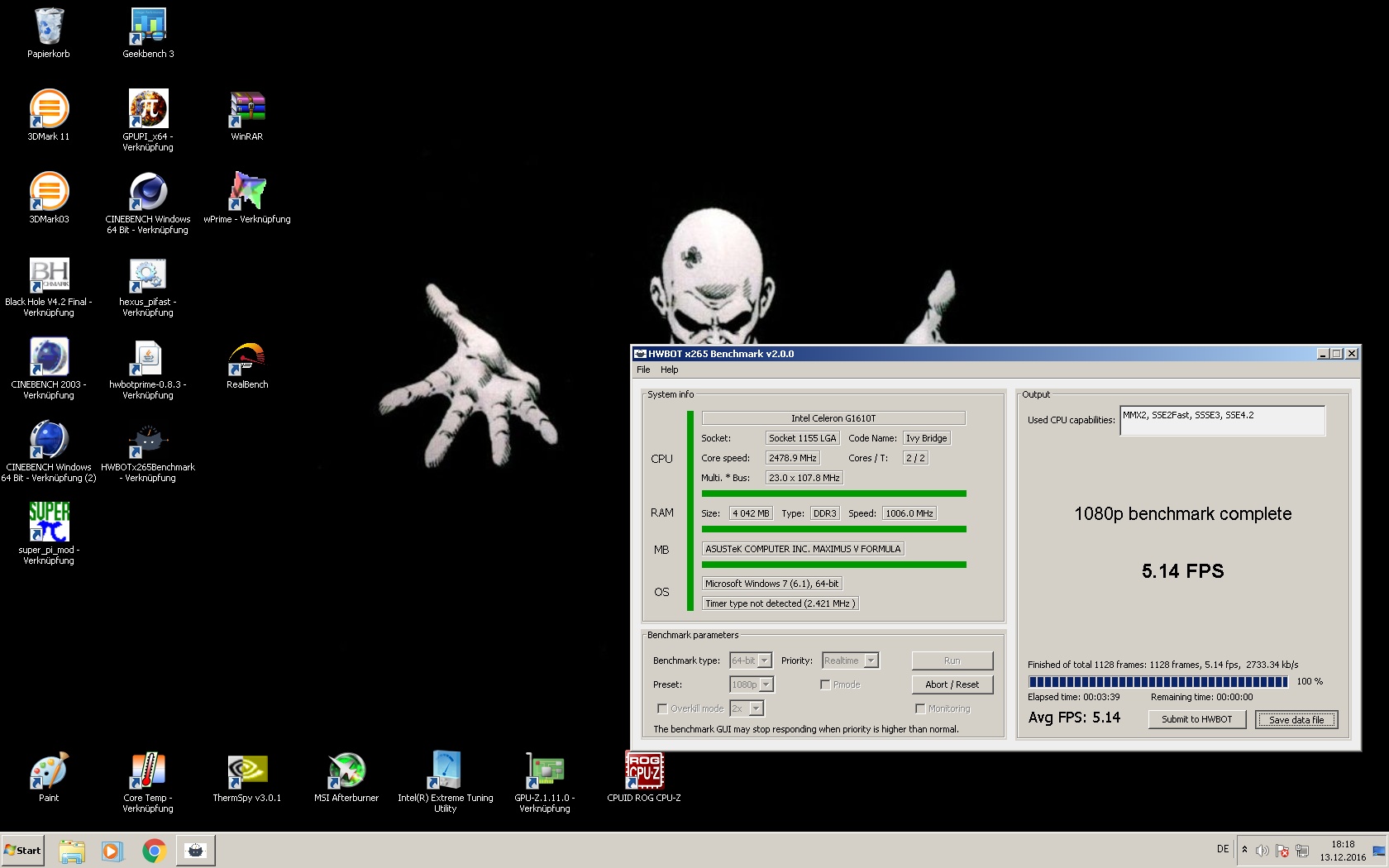Open the Start menu
Screen dimensions: 1389x868
23,851
